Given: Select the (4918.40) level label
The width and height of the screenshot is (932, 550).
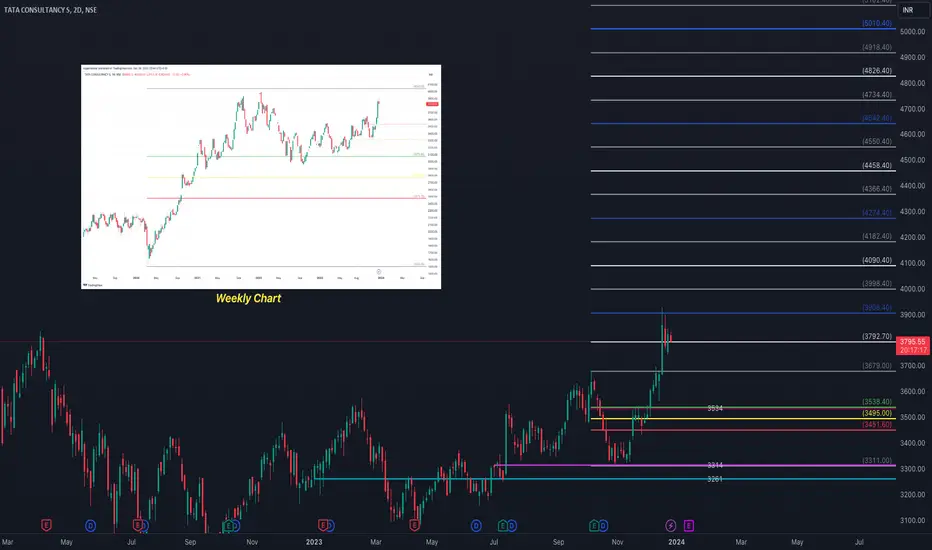Looking at the screenshot, I should pos(877,48).
